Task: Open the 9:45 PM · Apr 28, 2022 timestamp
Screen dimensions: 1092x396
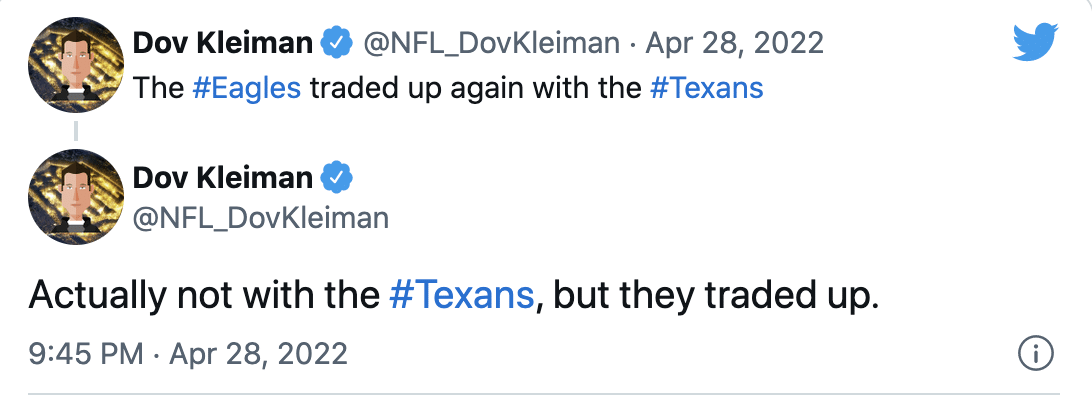Action: coord(188,354)
